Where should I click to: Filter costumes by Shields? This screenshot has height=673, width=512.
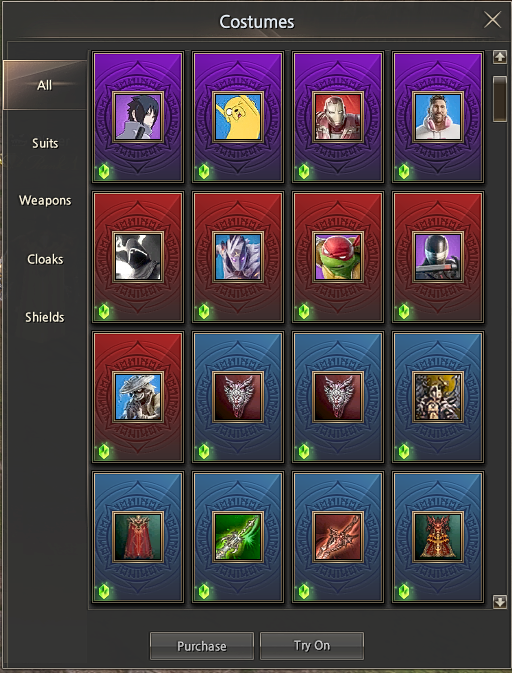[45, 317]
